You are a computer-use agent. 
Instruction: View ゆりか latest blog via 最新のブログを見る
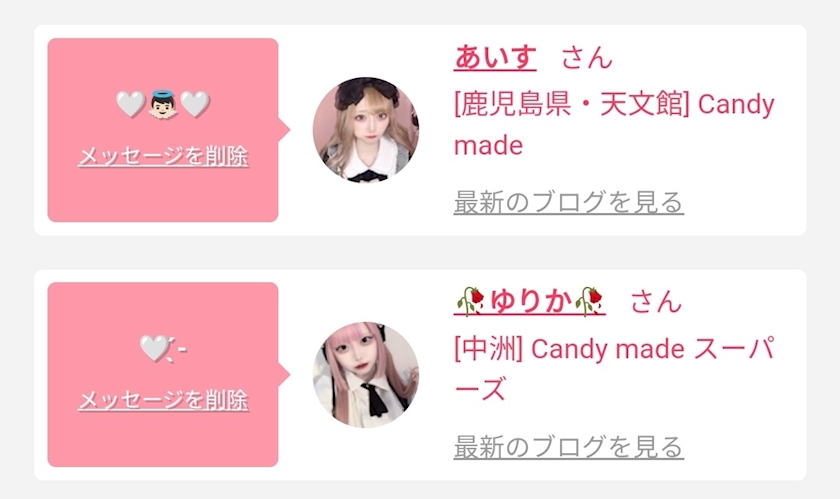click(569, 446)
